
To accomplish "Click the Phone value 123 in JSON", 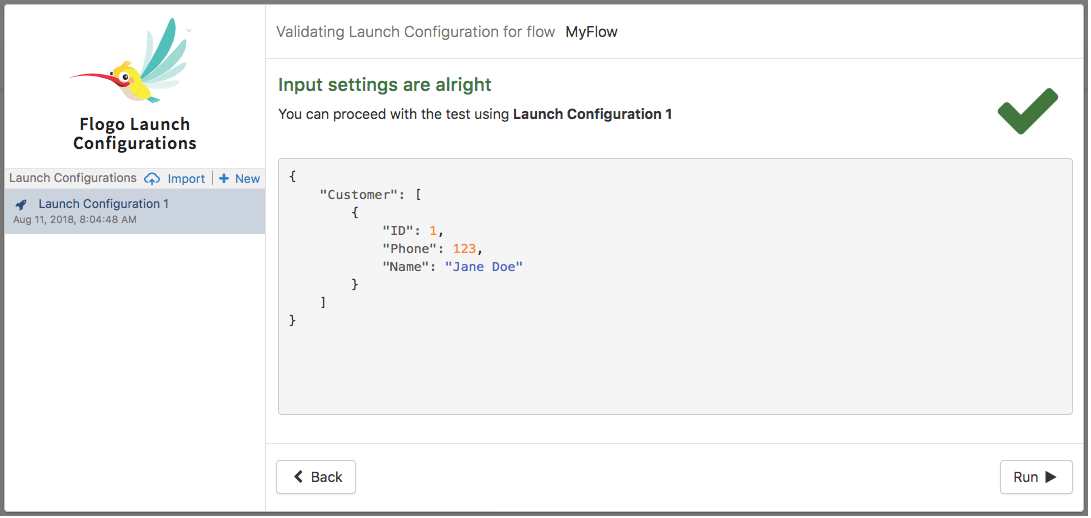I will point(464,249).
